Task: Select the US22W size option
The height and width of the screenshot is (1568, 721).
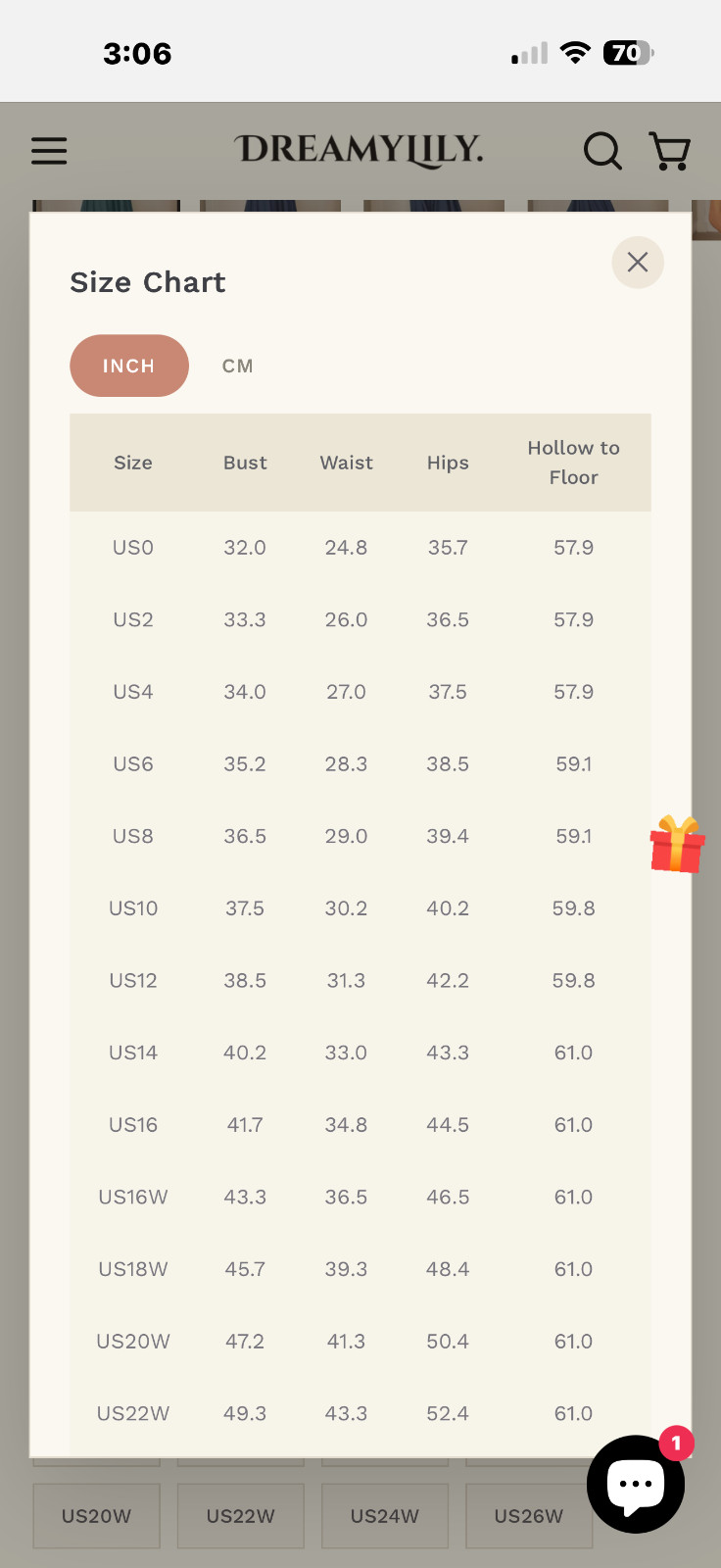Action: pyautogui.click(x=240, y=1516)
